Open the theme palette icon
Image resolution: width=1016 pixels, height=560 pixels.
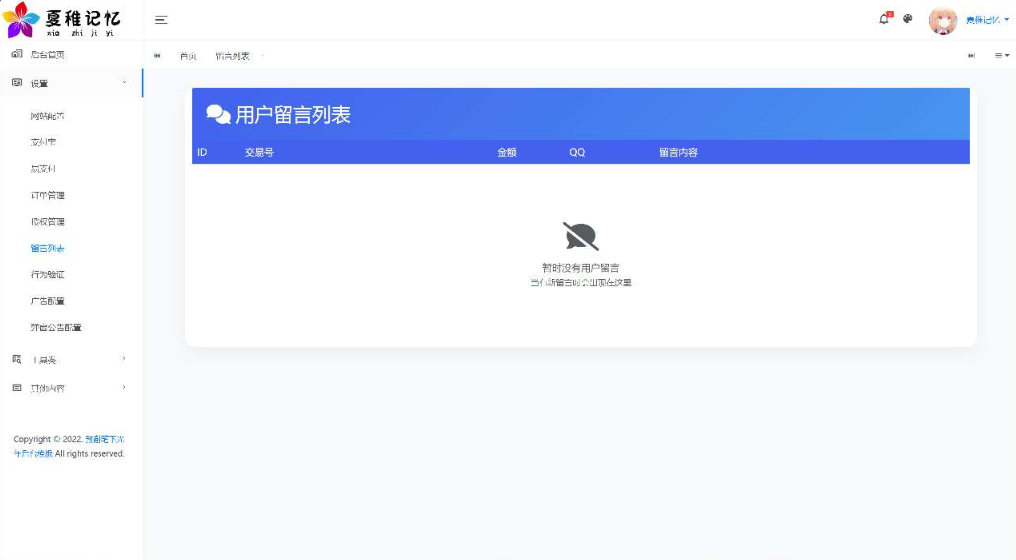(908, 19)
